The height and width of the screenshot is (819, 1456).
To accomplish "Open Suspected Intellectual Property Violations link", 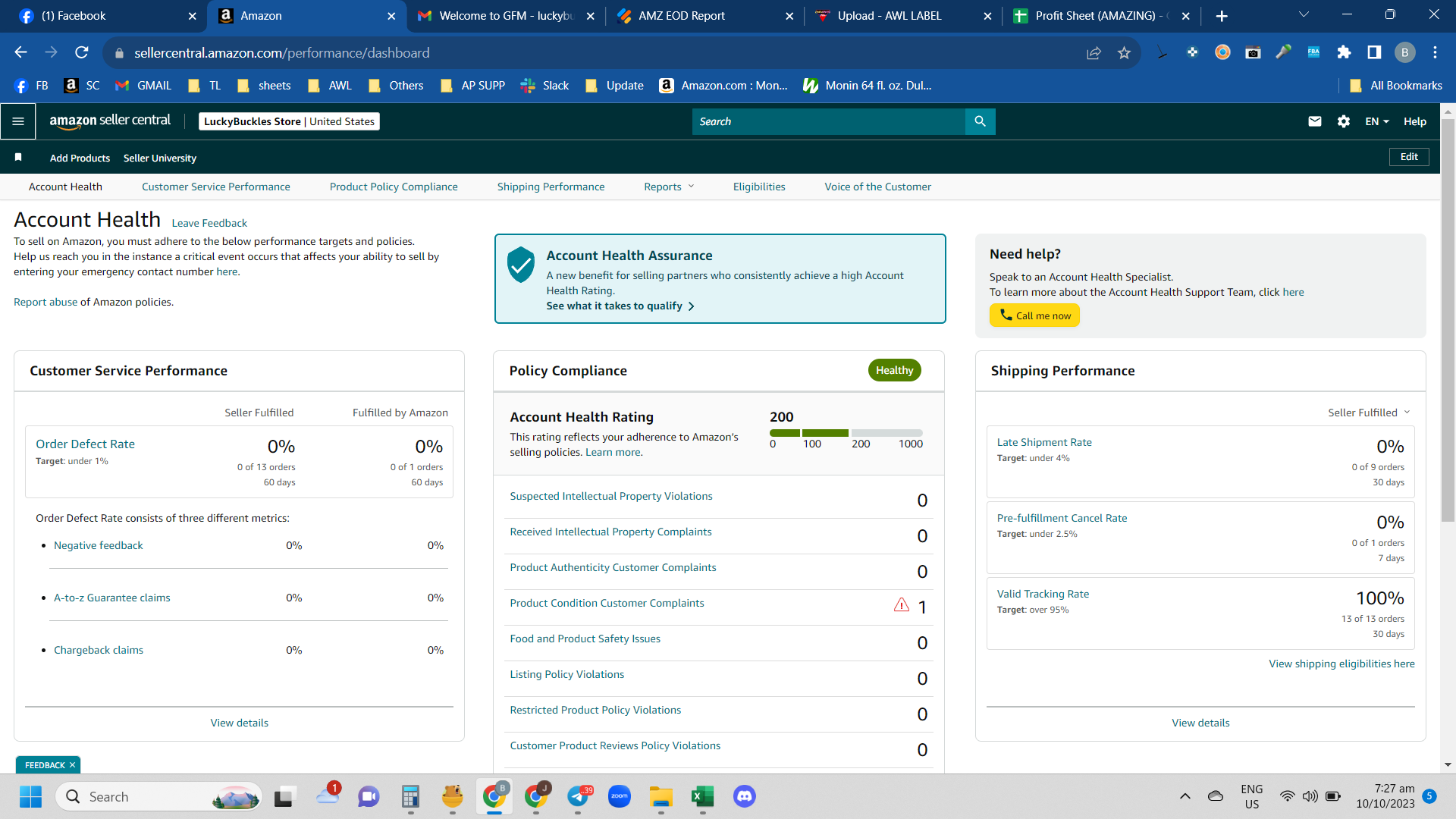I will pos(611,496).
